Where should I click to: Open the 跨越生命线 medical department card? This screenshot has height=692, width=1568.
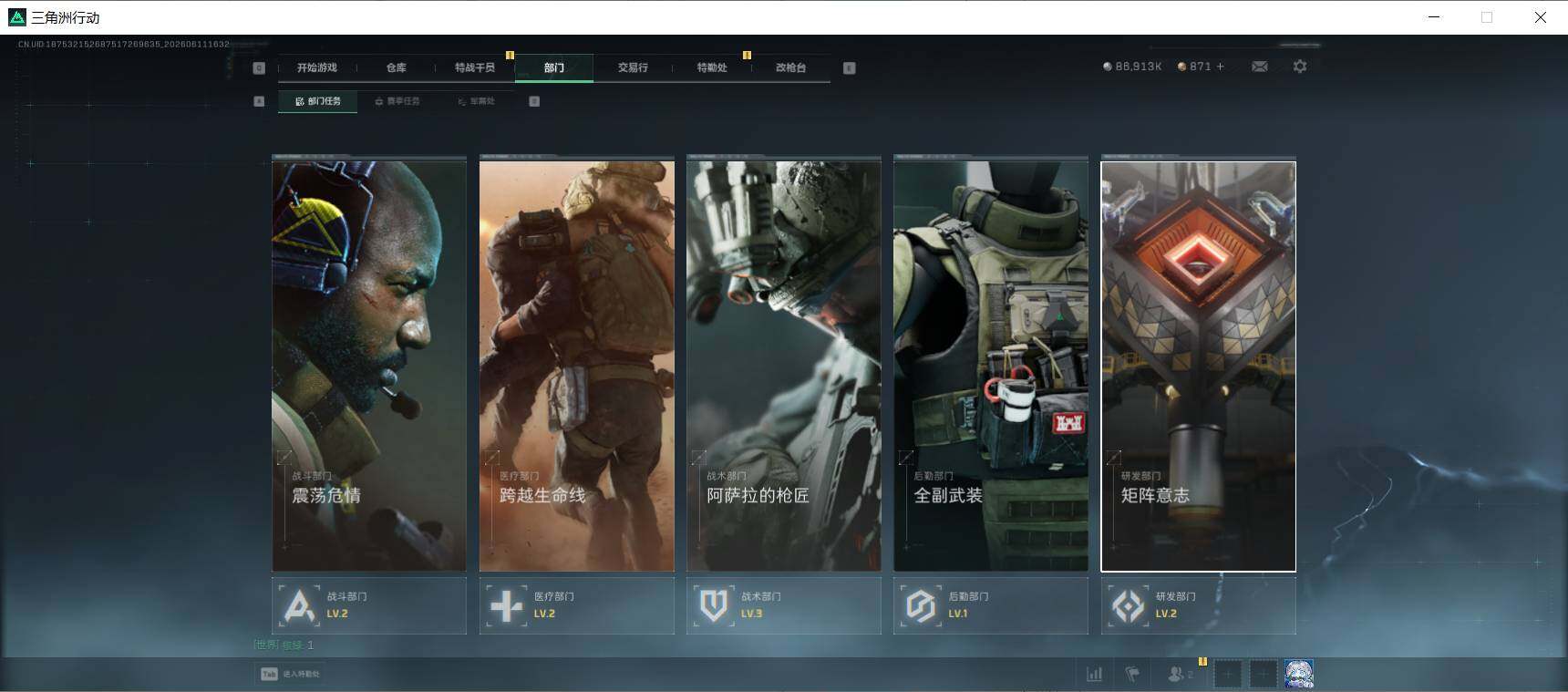tap(577, 366)
